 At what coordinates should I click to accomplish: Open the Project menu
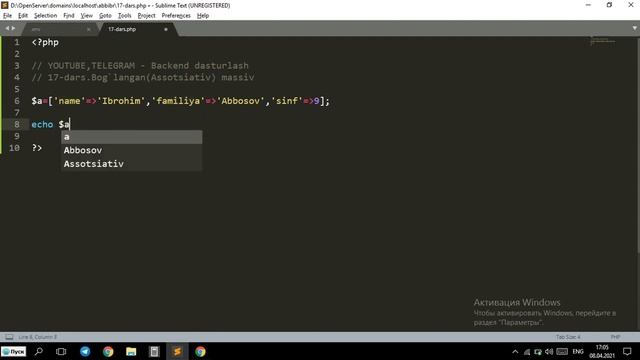(x=146, y=16)
